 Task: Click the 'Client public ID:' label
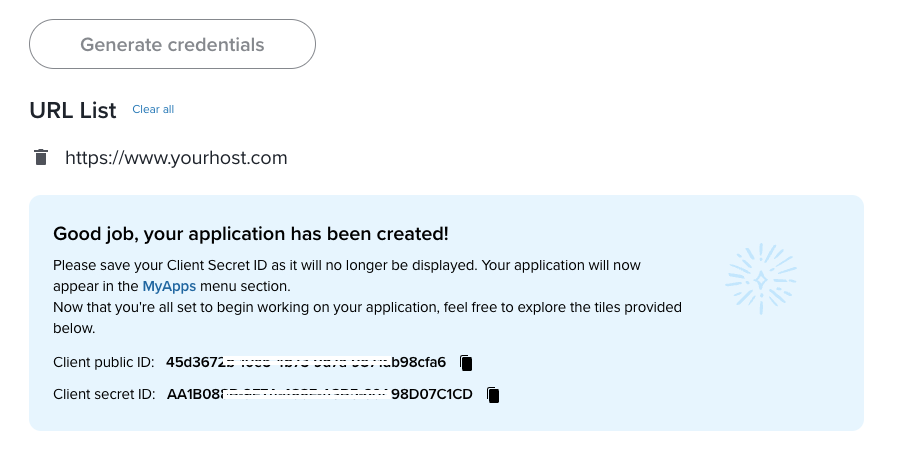pos(104,362)
